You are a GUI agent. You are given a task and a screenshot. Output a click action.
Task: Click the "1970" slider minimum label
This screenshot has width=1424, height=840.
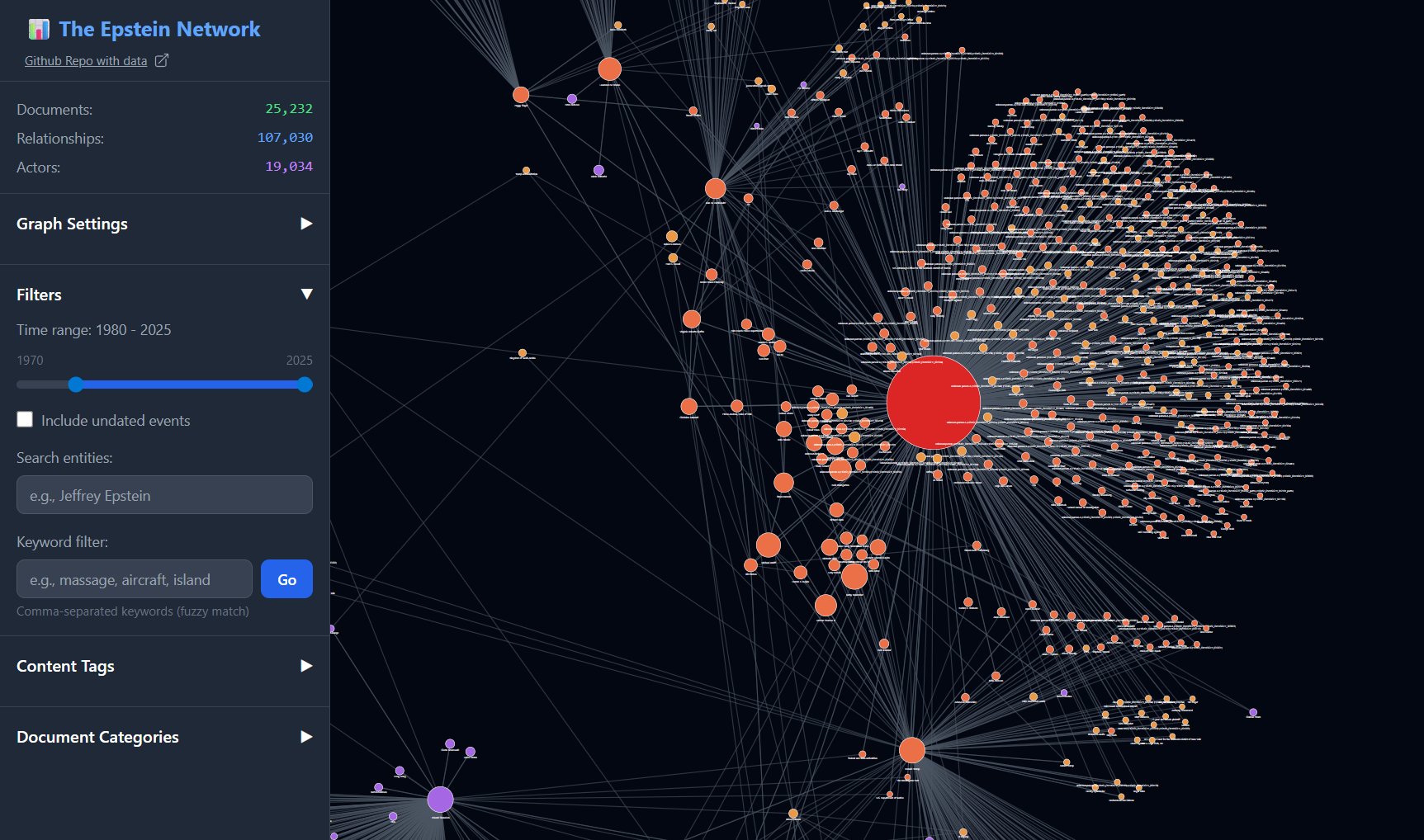pos(30,361)
